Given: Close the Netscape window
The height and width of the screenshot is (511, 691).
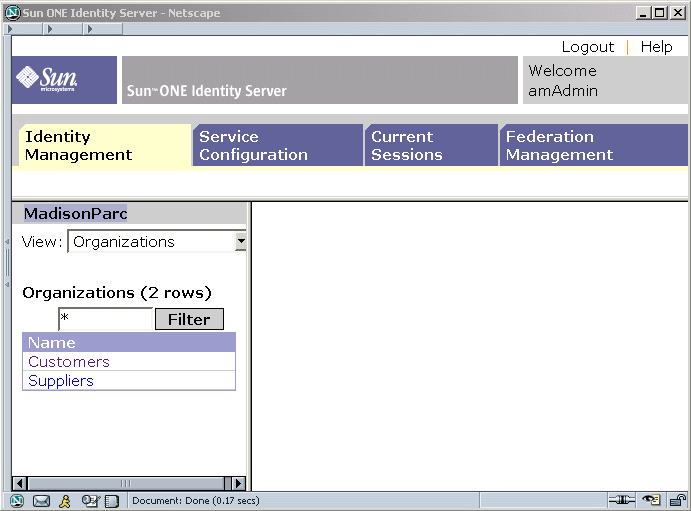Looking at the screenshot, I should click(677, 13).
